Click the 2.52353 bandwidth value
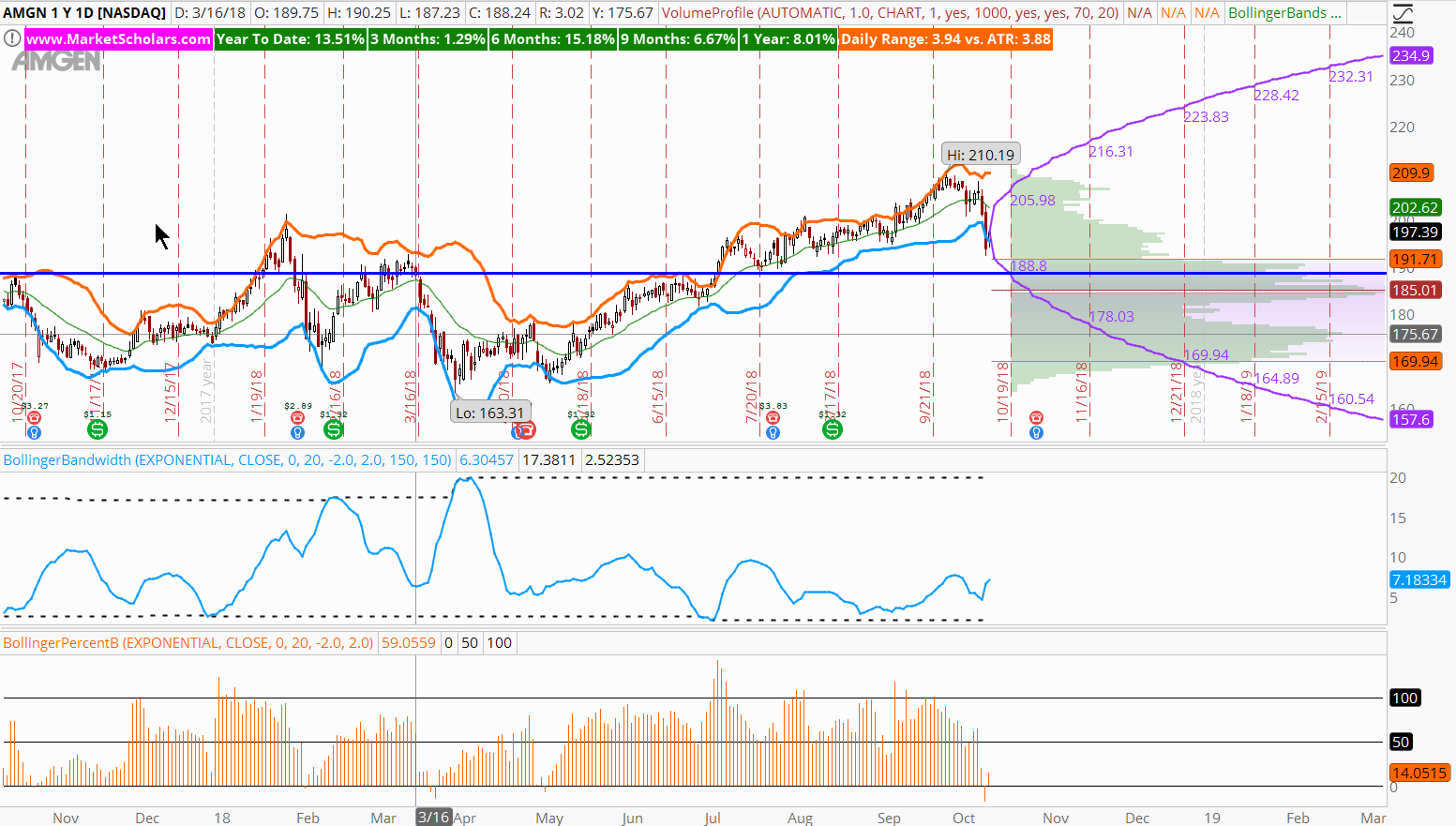The width and height of the screenshot is (1456, 826). (611, 460)
